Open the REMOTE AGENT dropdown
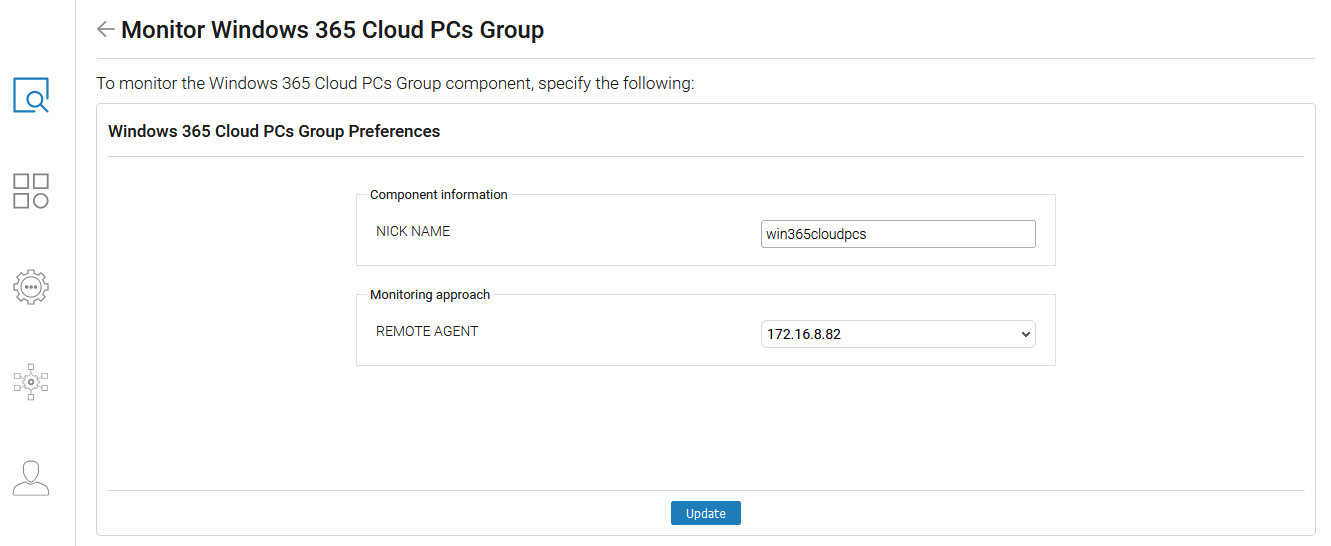The image size is (1331, 546). click(898, 334)
